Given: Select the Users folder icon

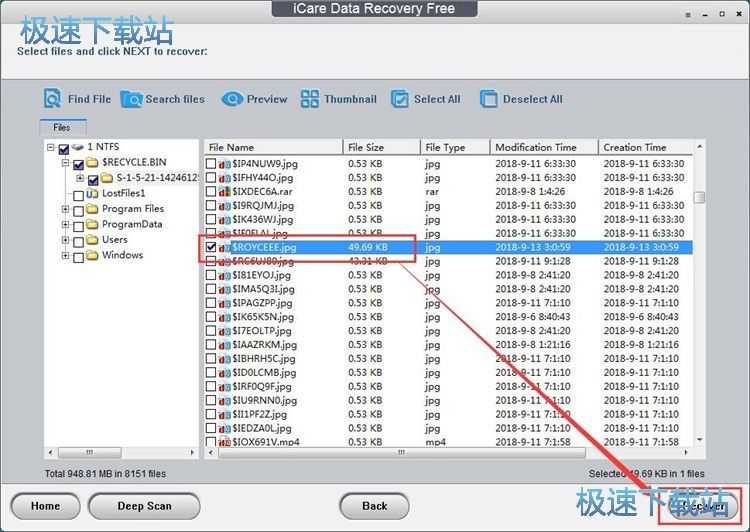Looking at the screenshot, I should point(92,239).
